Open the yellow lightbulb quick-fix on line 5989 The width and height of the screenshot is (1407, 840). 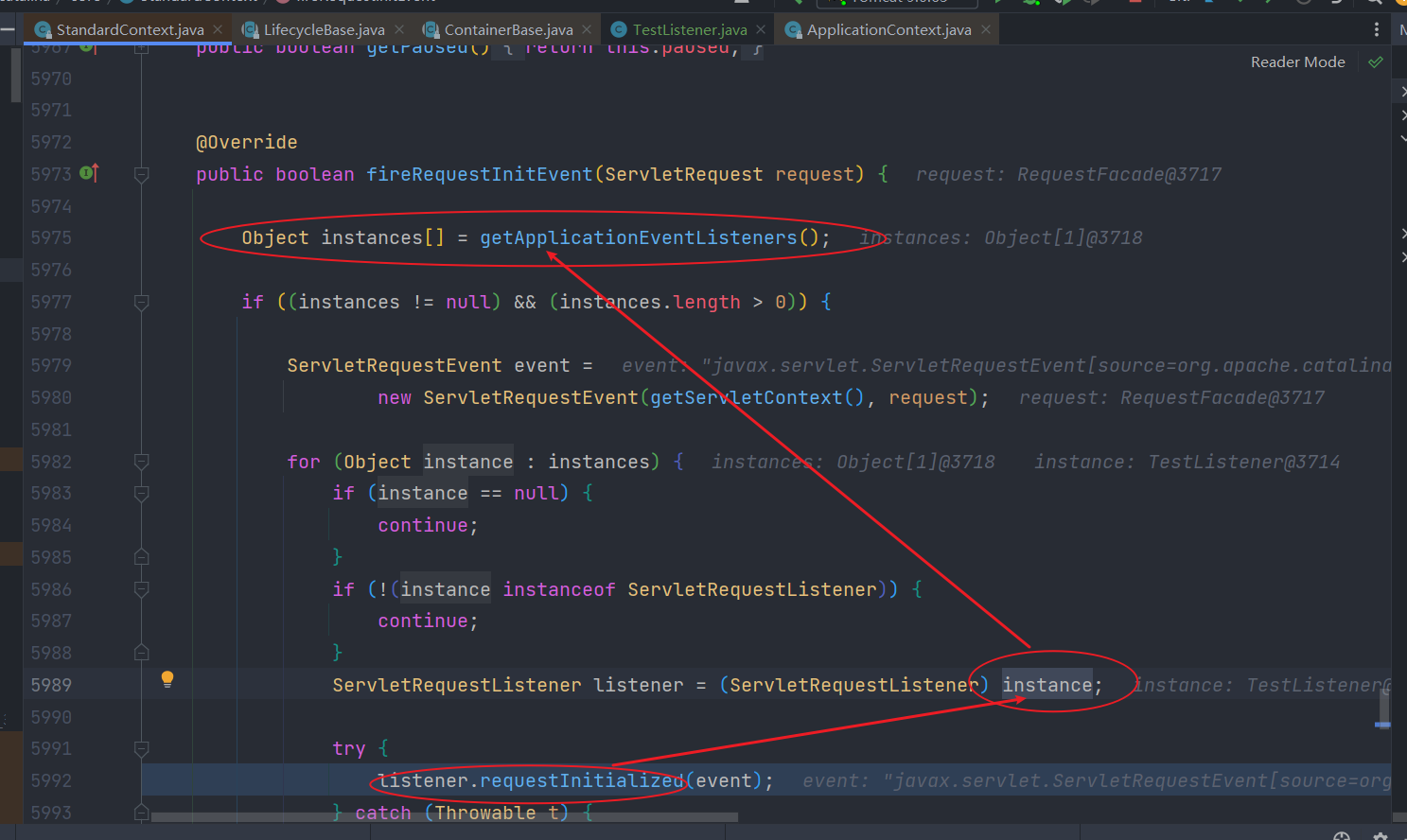(167, 679)
